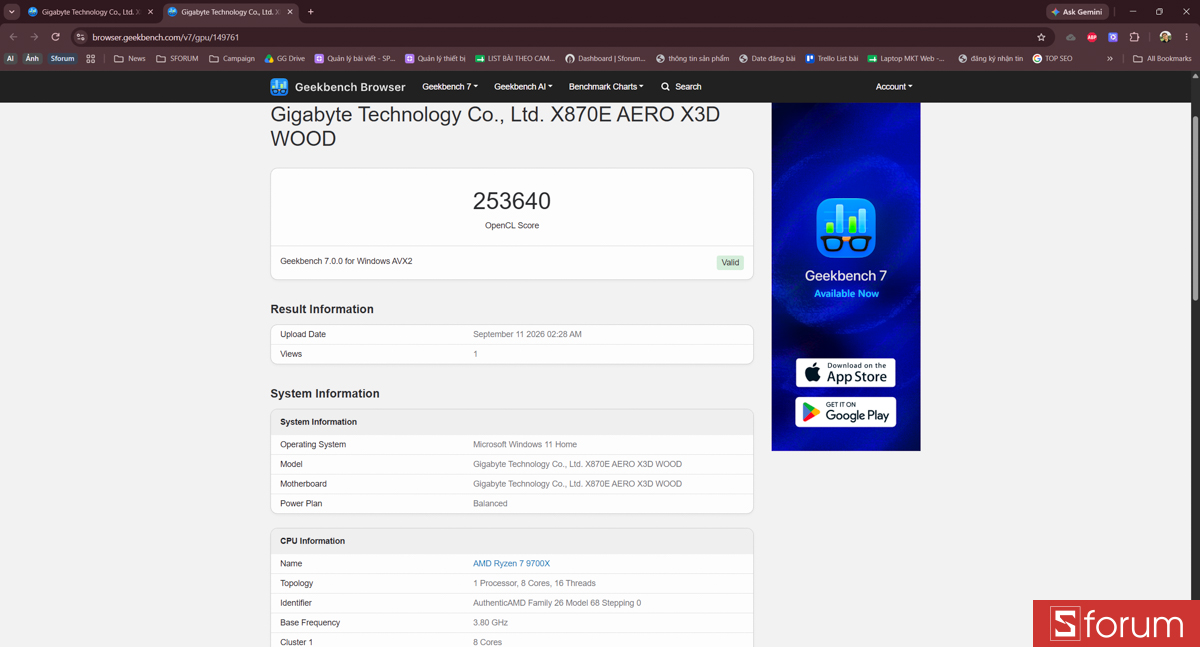Open the GG Drive bookmark
The width and height of the screenshot is (1200, 647).
tap(285, 59)
